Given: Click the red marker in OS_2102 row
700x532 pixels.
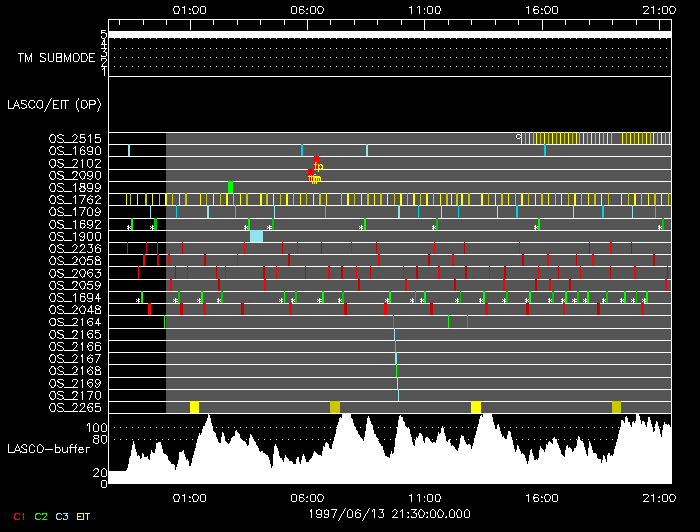Looking at the screenshot, I should click(316, 162).
